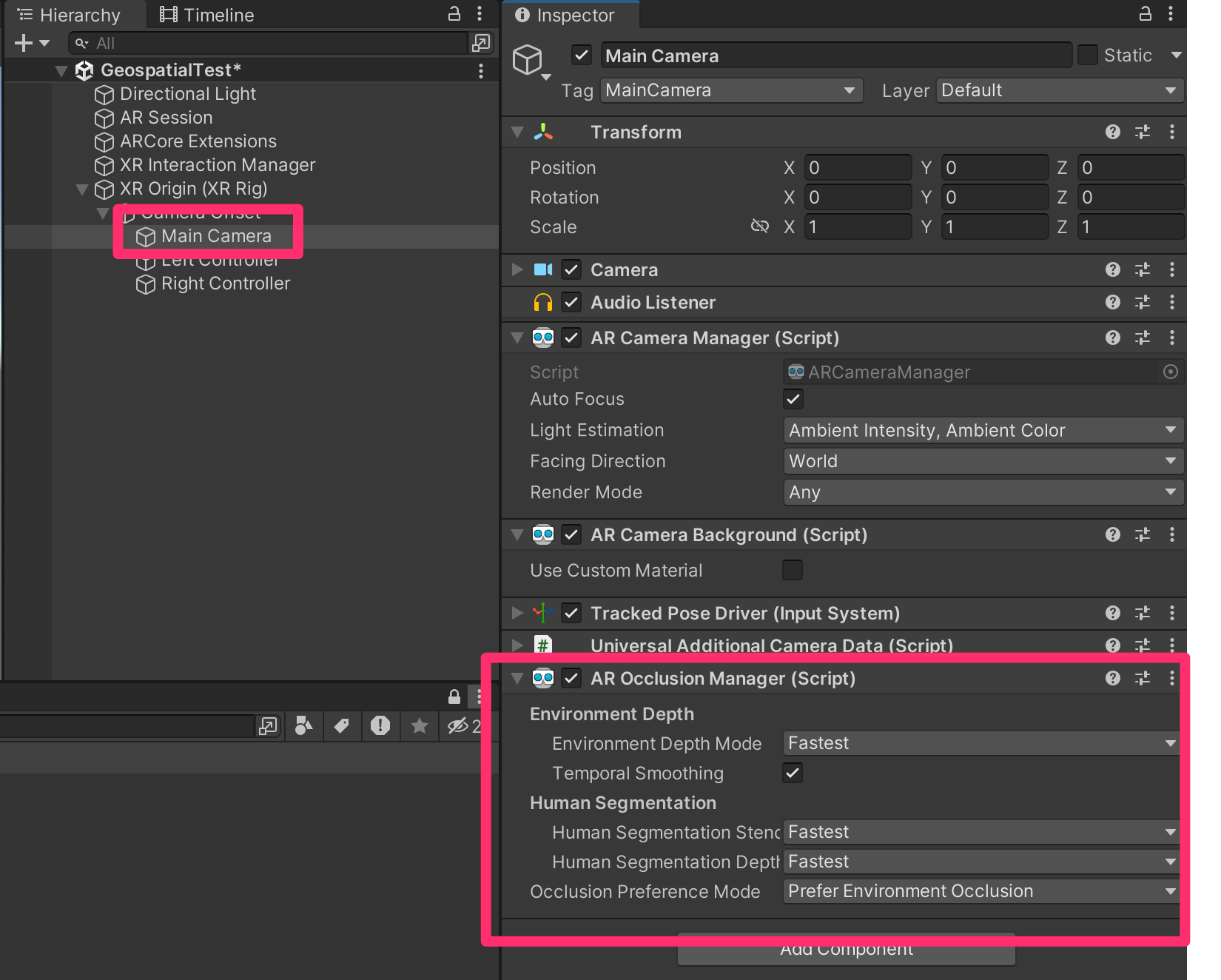Disable the AR Camera Background component
The image size is (1221, 980).
tap(571, 534)
